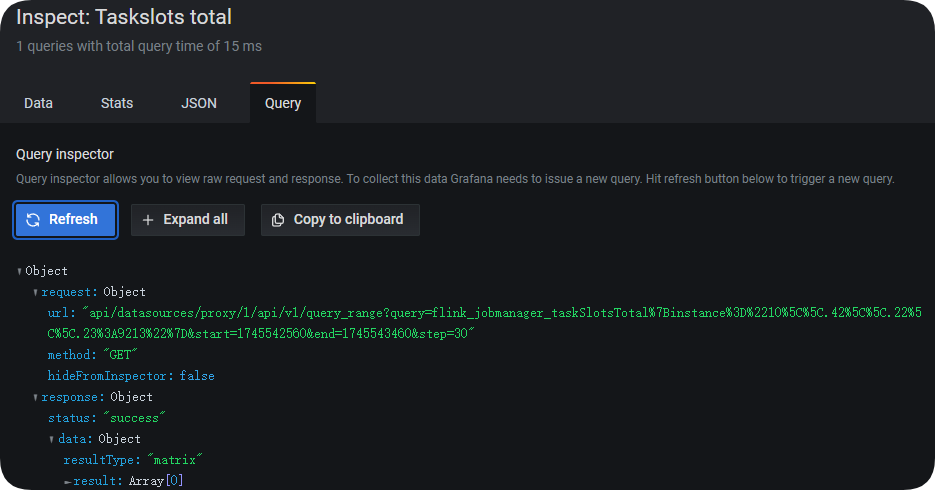Click the Refresh button

click(66, 220)
